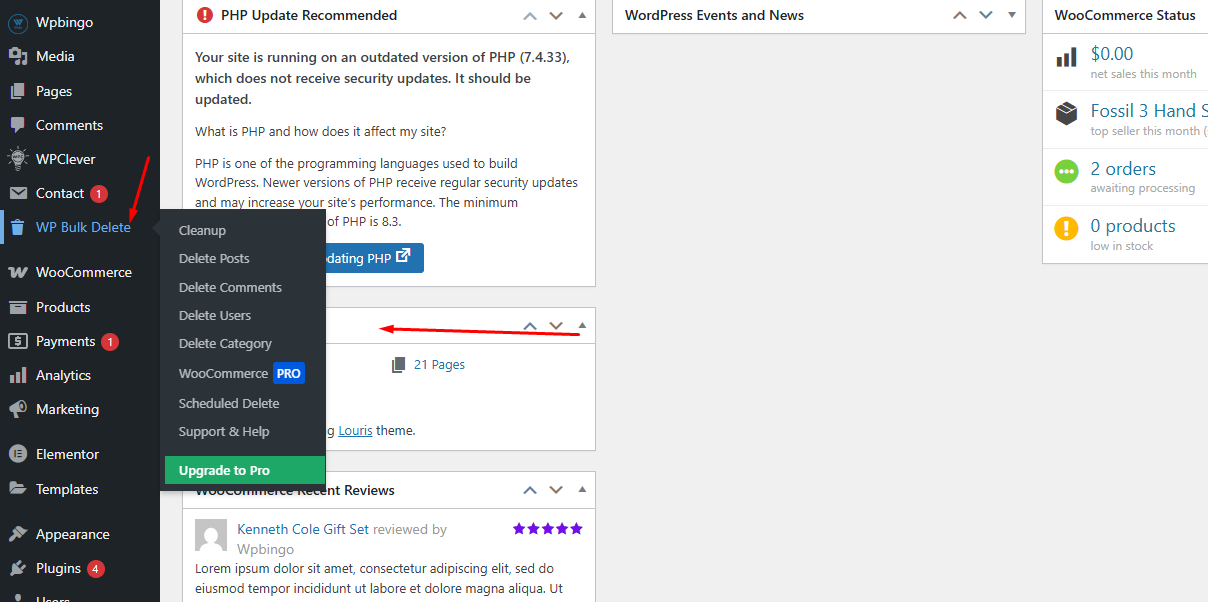The height and width of the screenshot is (602, 1208).
Task: Click the green Upgrade to Pro item
Action: (245, 470)
